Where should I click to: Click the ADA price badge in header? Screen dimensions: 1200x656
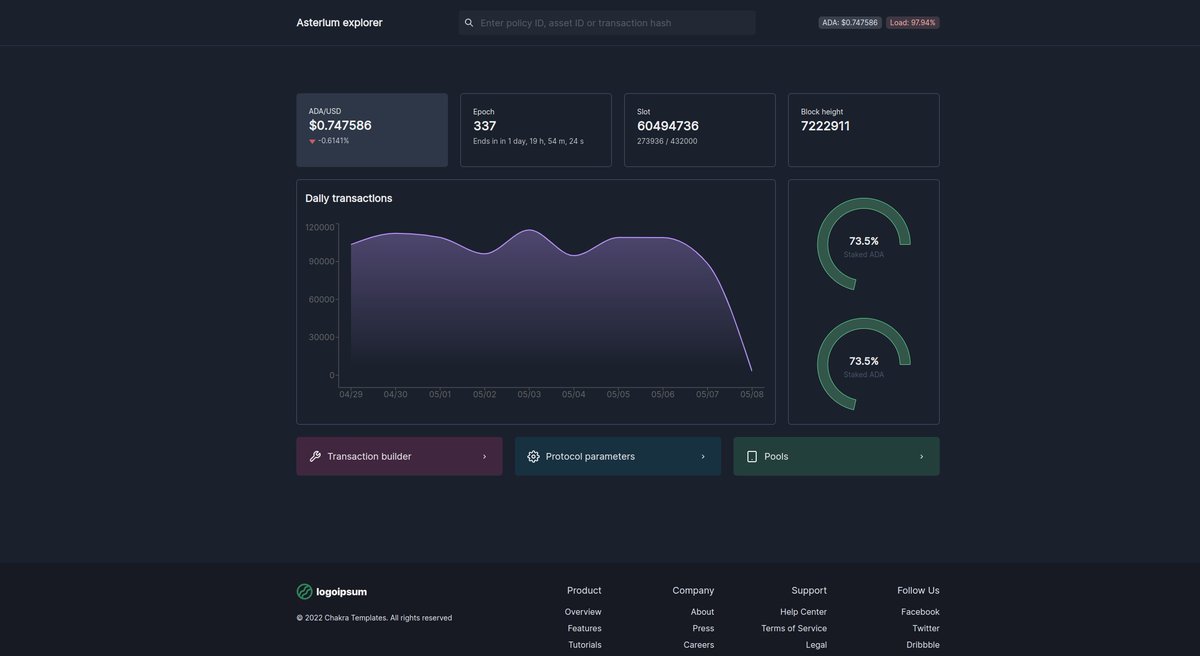850,23
